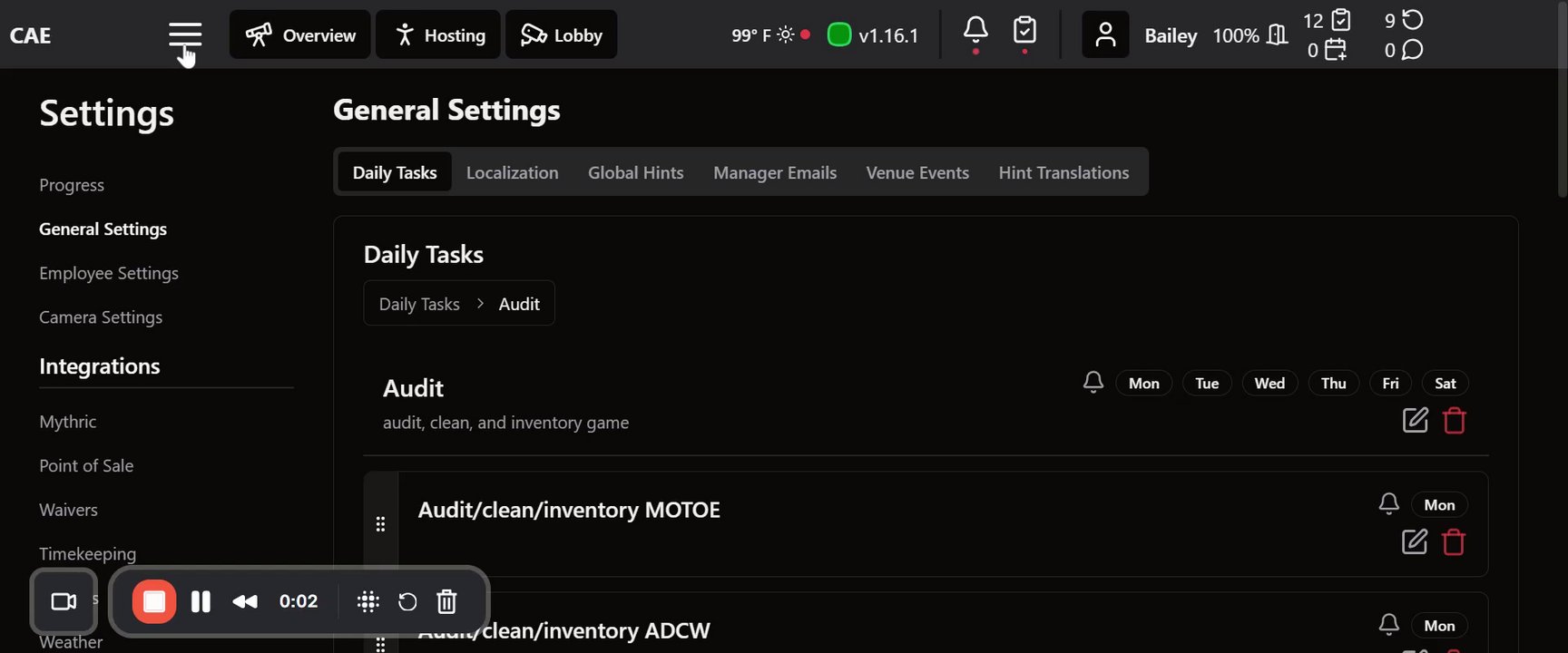The image size is (1568, 653).
Task: Open the clipboard checklist icon in header
Action: click(x=1024, y=31)
